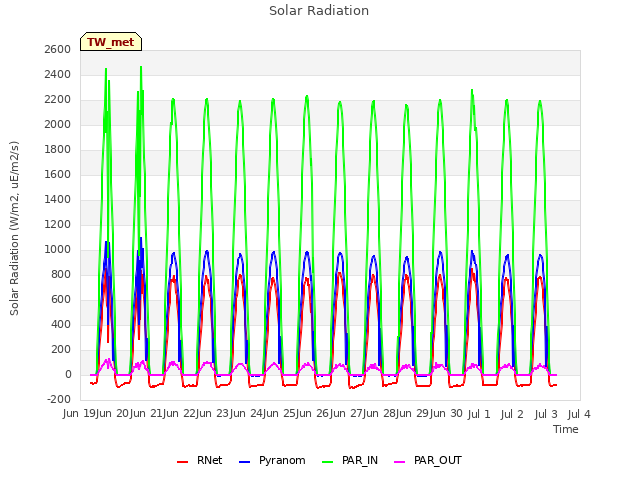Screen dimensions: 640x480
Task: Click the 1600 y-axis tick label
Action: coord(58,174)
